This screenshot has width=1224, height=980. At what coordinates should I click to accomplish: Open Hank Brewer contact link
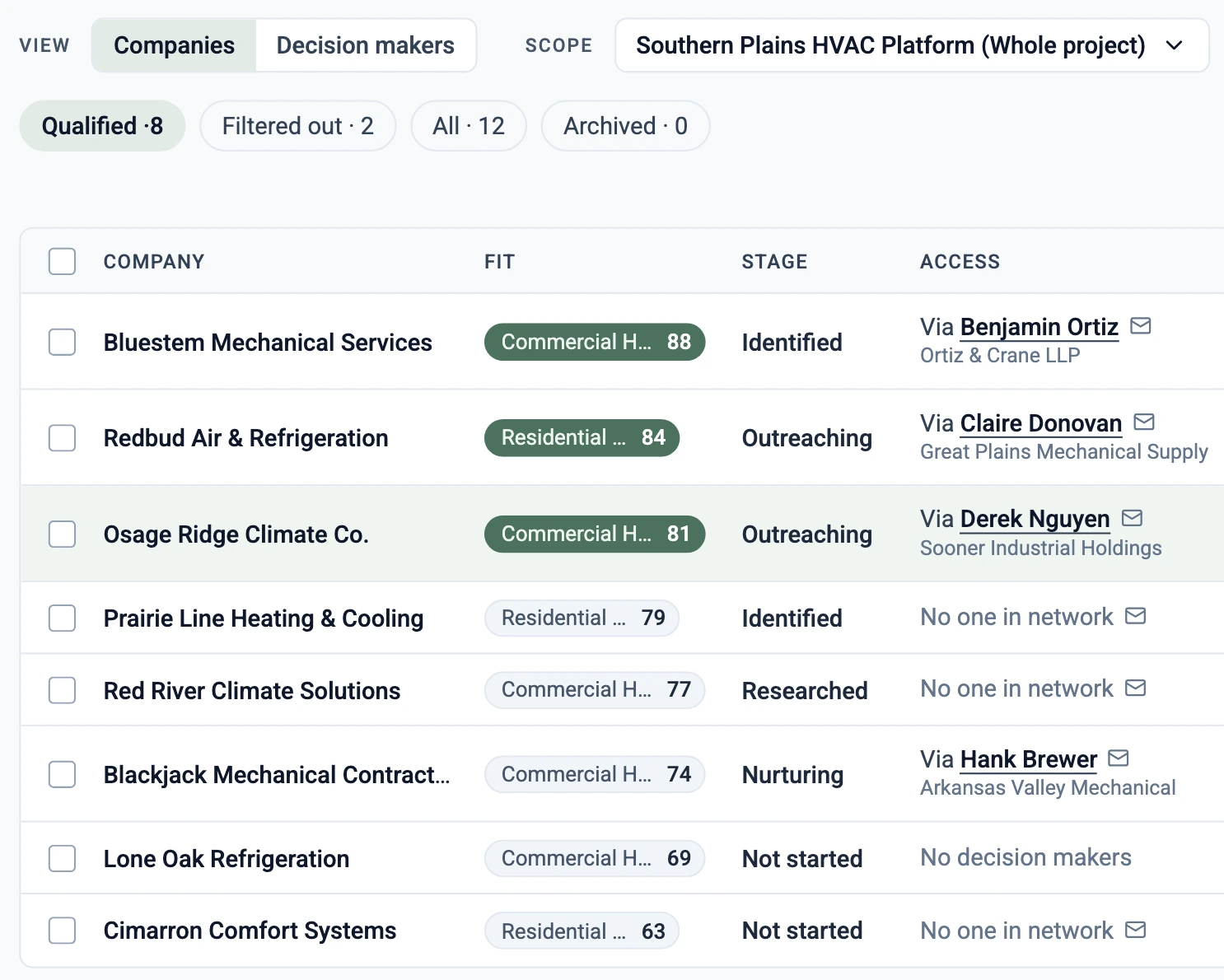(1029, 758)
